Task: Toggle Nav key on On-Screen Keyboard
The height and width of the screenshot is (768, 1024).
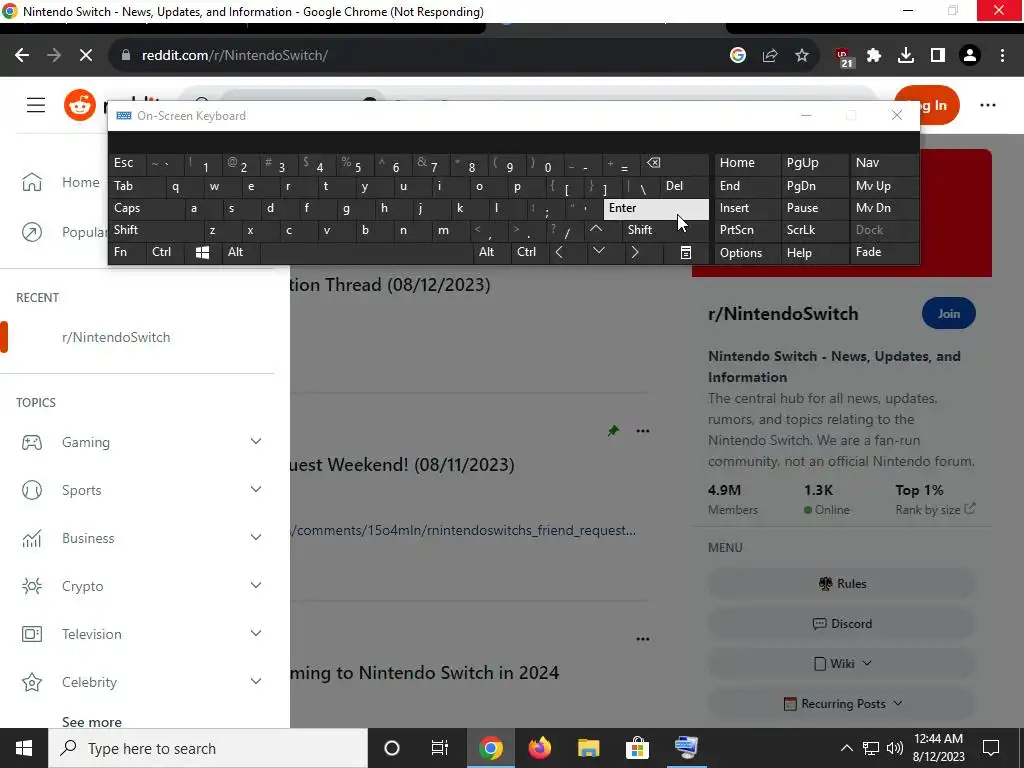Action: pos(883,163)
